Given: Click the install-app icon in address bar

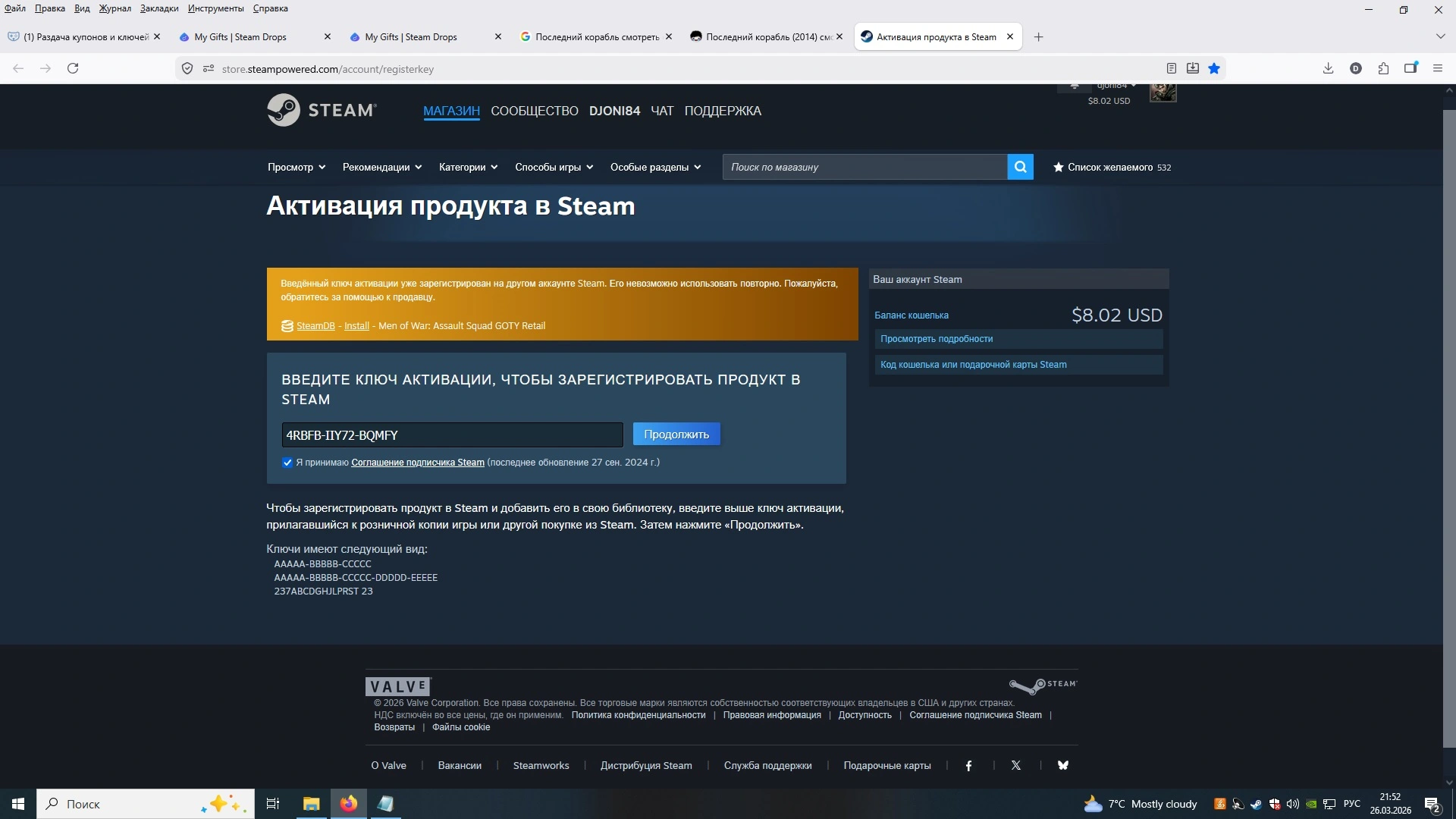Looking at the screenshot, I should tap(1193, 68).
